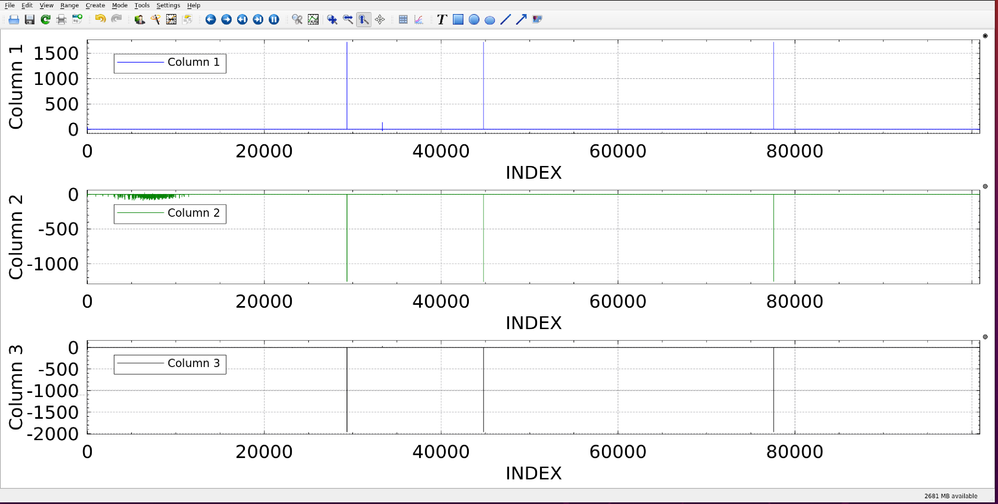
Task: Select the XY zoom mouse mode icon
Action: click(x=332, y=20)
